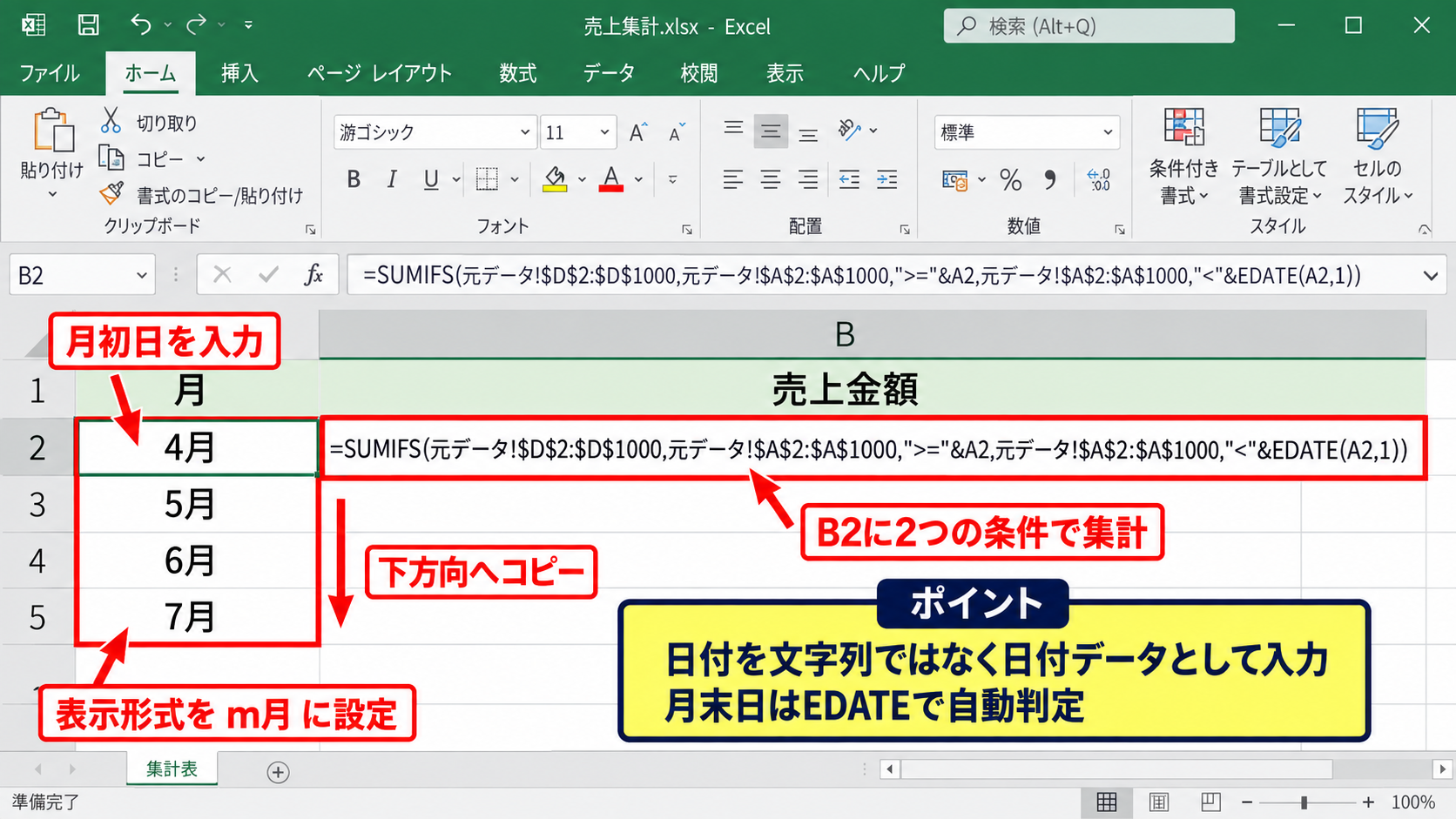This screenshot has height=819, width=1456.
Task: Click the decrease indent icon
Action: click(x=849, y=179)
